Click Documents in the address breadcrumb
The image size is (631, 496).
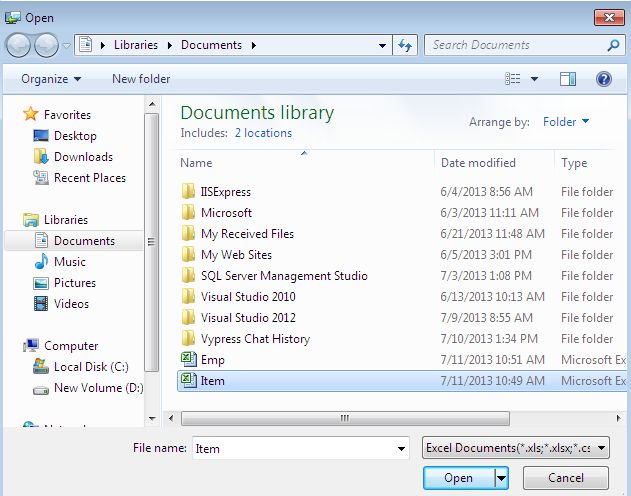[x=211, y=45]
